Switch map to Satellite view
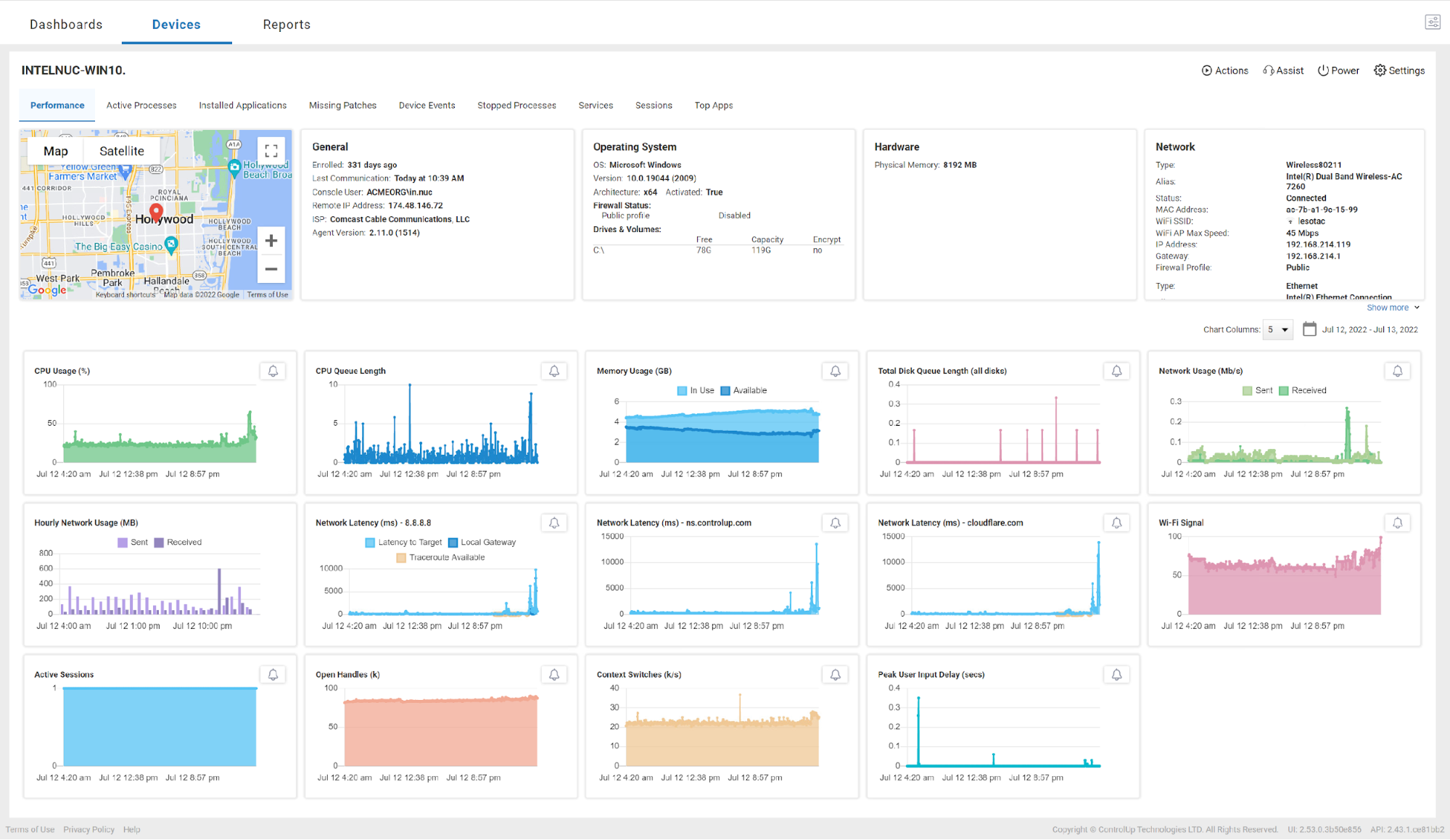Image resolution: width=1450 pixels, height=840 pixels. (122, 151)
